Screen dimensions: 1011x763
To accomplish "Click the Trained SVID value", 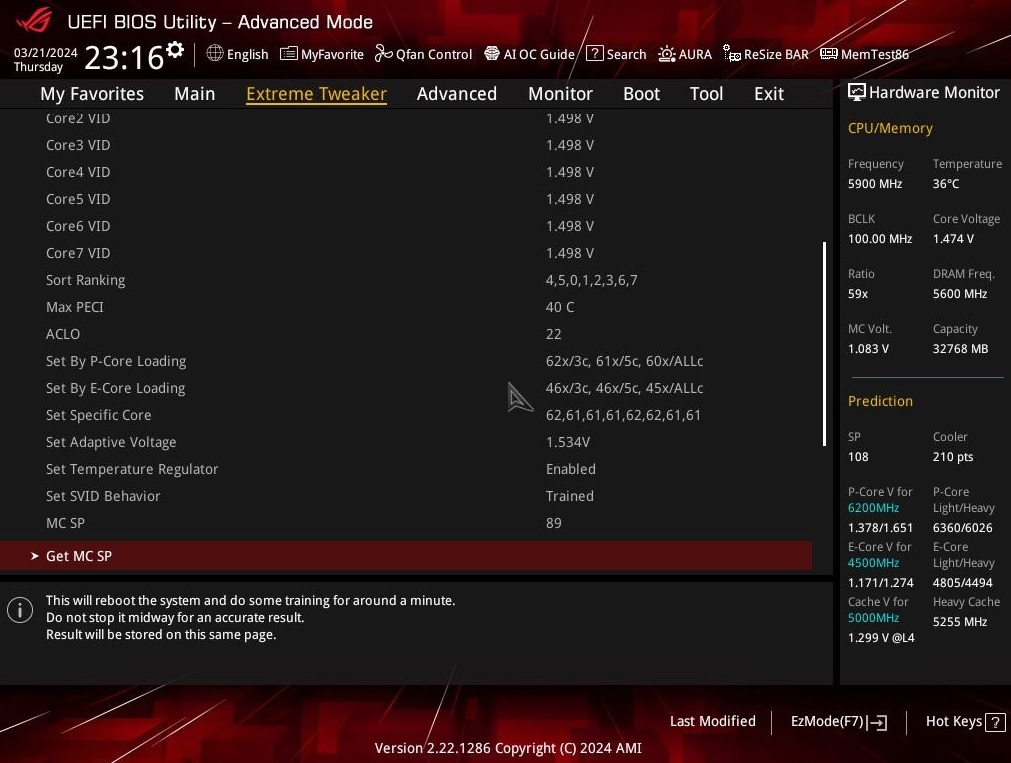I will point(570,497).
